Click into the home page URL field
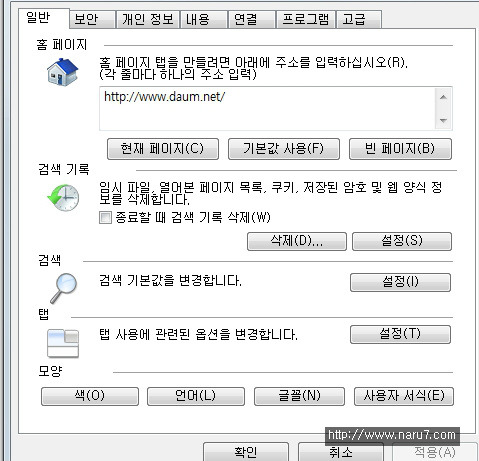This screenshot has height=461, width=479. (x=267, y=109)
